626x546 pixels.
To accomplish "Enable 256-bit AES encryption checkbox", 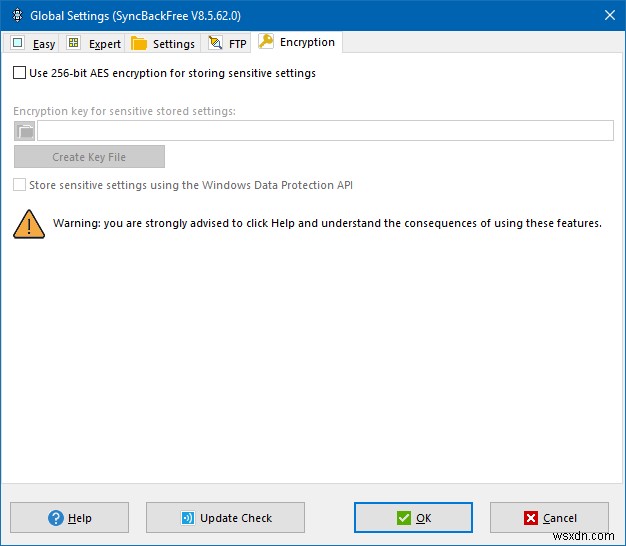I will point(20,73).
